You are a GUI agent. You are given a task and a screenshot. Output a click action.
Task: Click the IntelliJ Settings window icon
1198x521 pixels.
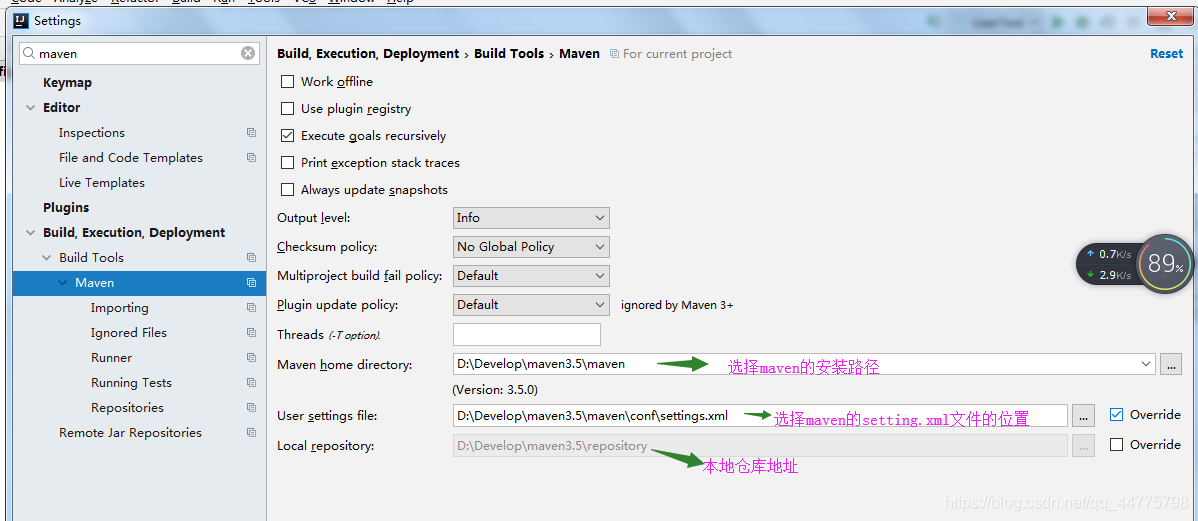pyautogui.click(x=22, y=21)
